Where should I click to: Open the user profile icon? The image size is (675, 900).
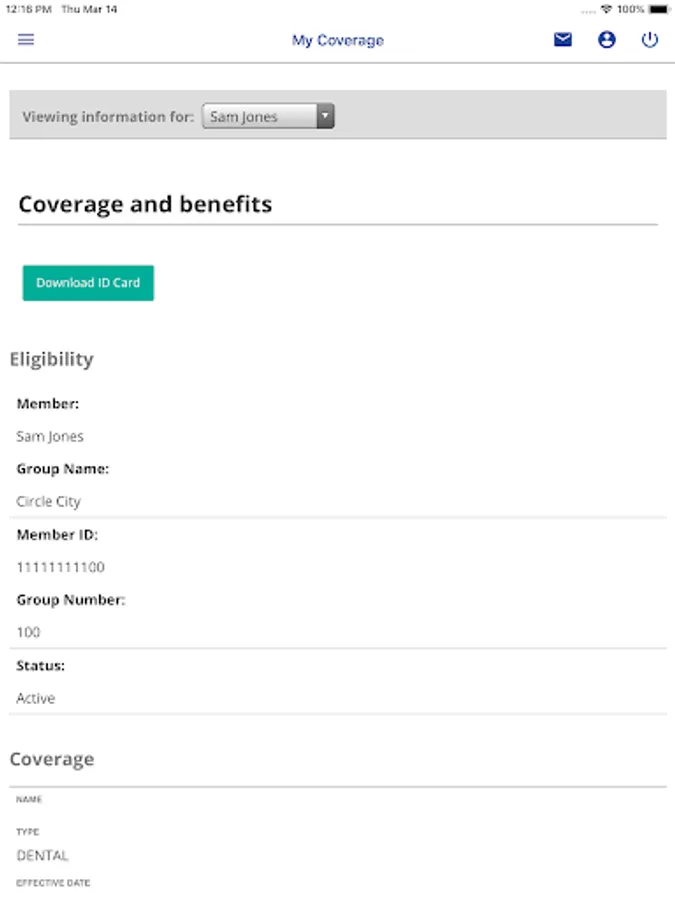click(607, 40)
